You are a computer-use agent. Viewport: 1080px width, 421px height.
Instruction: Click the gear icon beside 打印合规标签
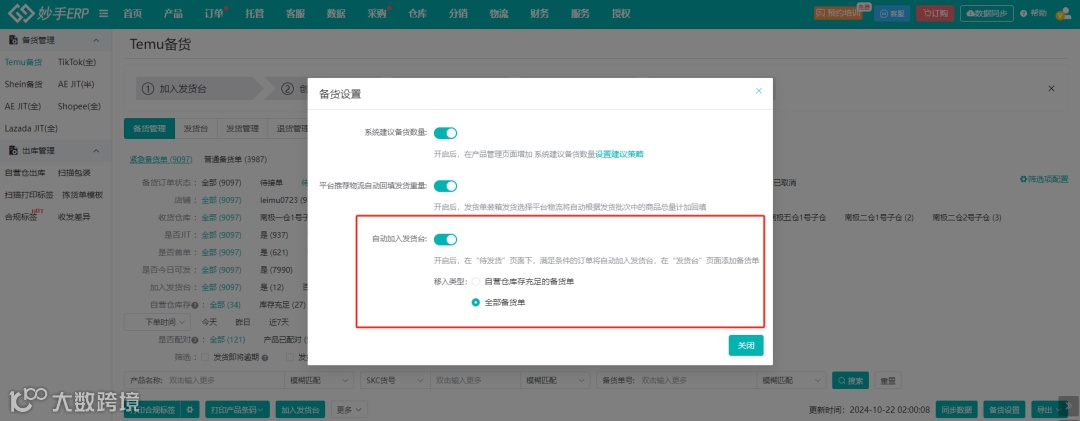coord(190,409)
